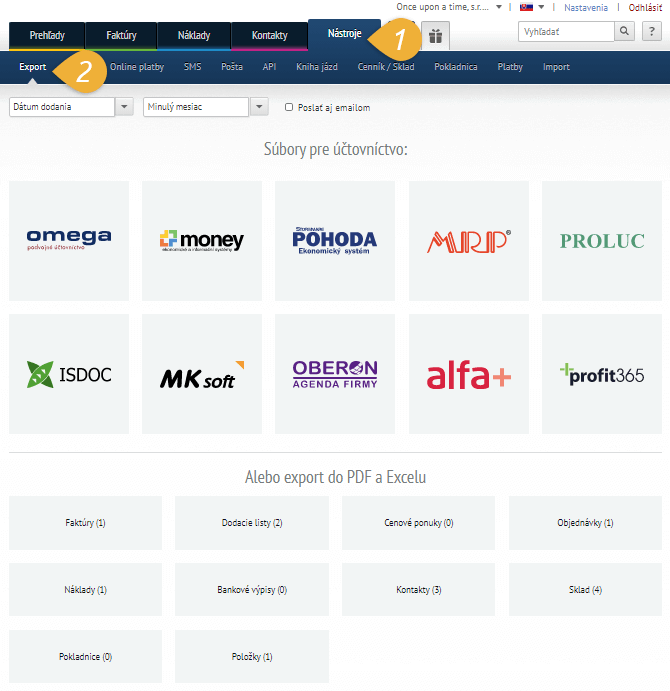The image size is (670, 691).
Task: Expand the company selector arrow next to Once upon a time
Action: click(499, 7)
